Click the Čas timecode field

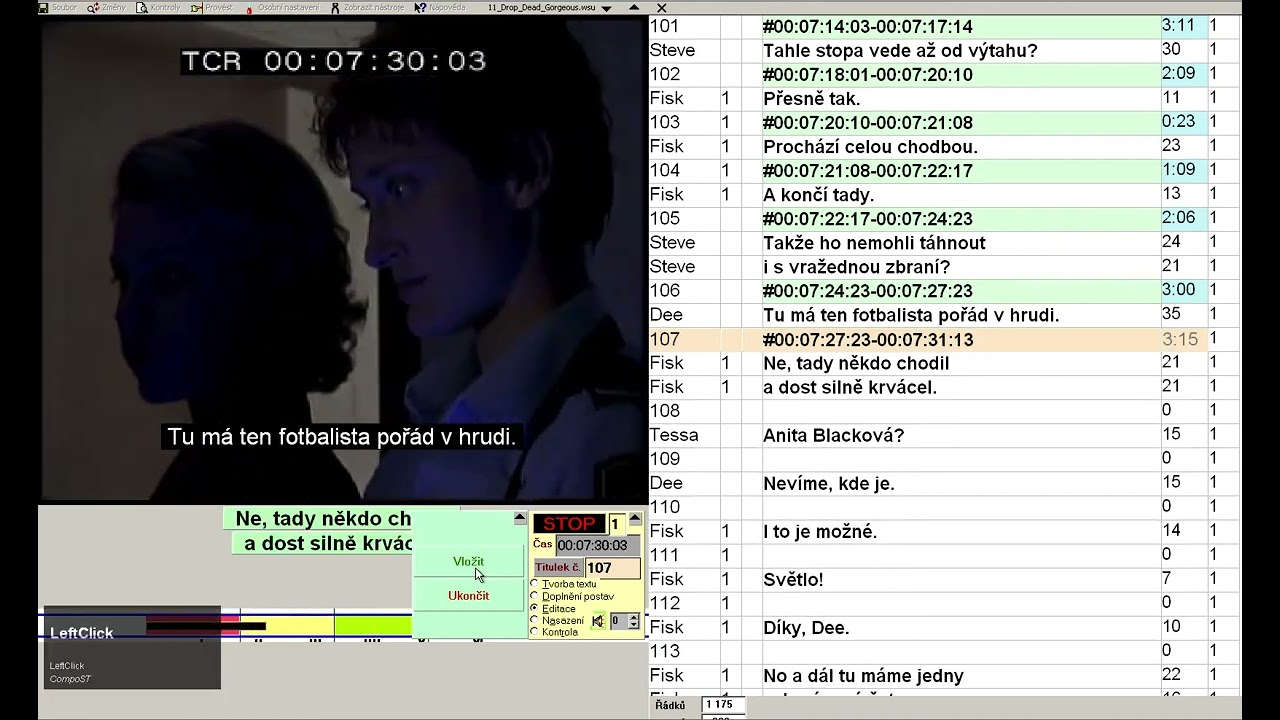tap(598, 545)
